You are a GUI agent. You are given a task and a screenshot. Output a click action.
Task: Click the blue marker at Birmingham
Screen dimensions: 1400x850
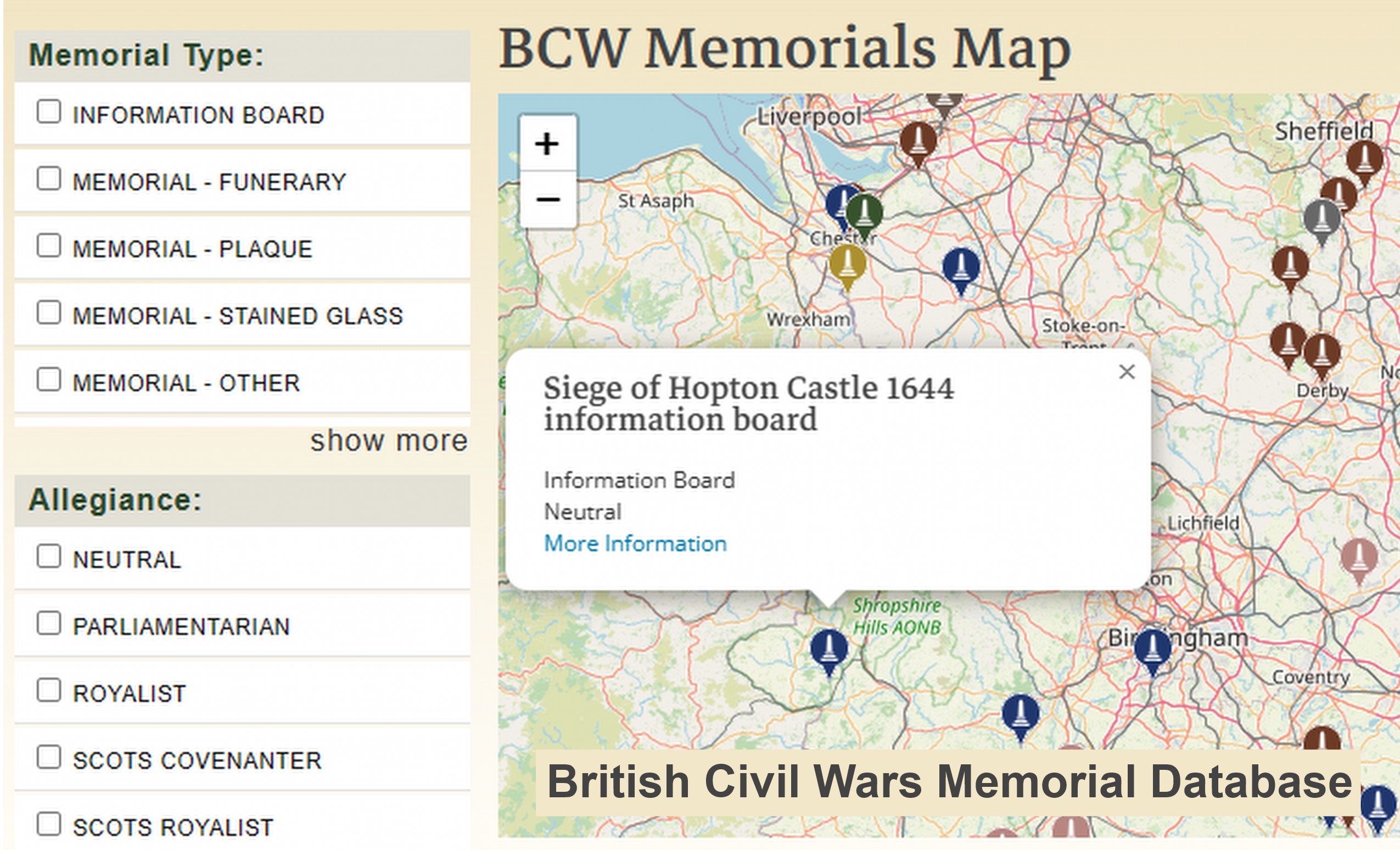coord(1152,648)
